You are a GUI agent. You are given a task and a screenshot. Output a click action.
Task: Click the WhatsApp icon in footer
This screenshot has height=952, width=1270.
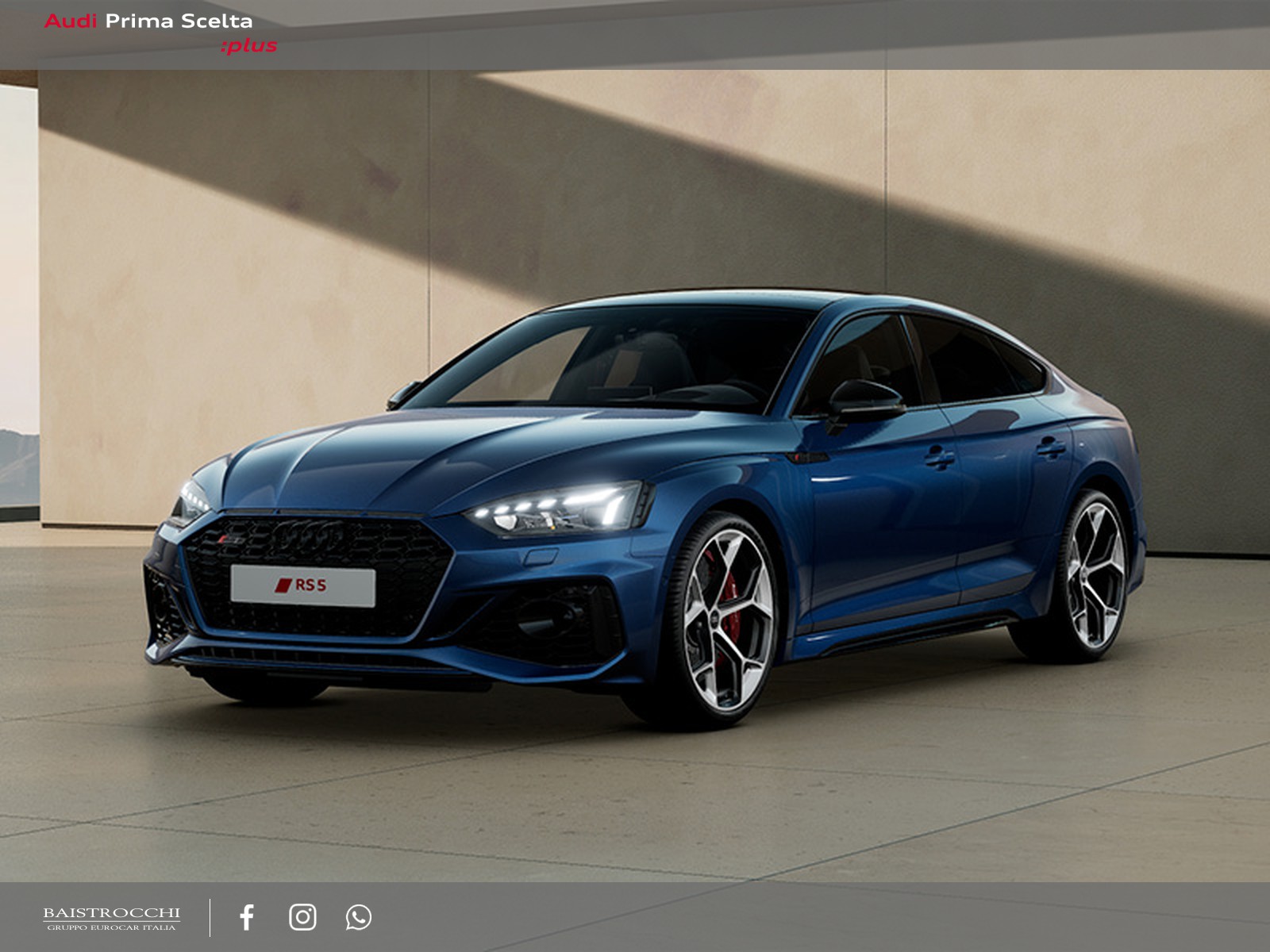(358, 917)
